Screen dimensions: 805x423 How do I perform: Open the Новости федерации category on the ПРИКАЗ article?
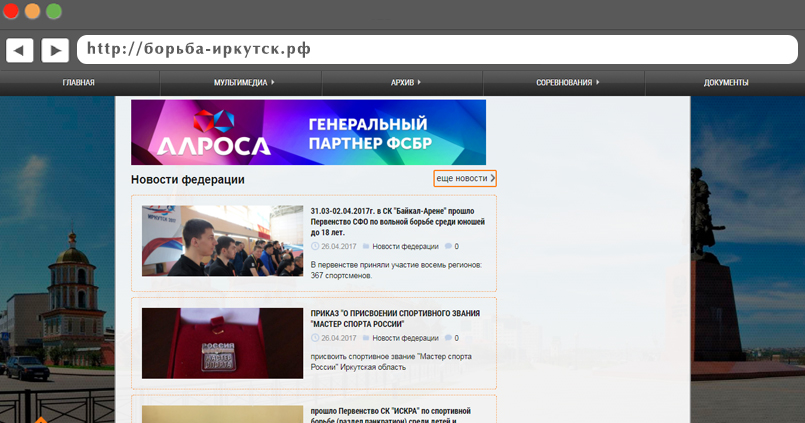(405, 338)
